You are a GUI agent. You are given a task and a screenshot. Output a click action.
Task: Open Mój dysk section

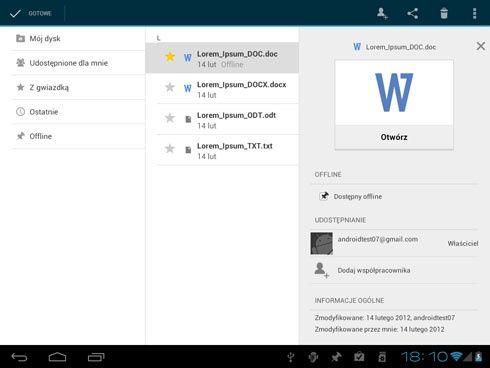[78, 39]
